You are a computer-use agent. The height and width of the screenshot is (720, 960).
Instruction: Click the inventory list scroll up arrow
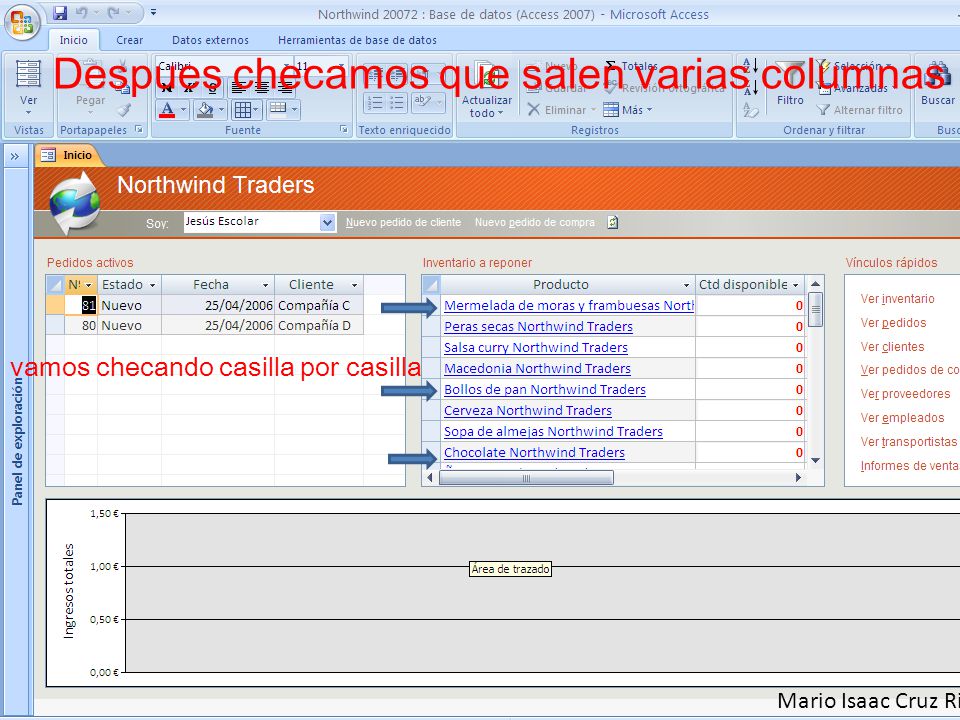816,284
